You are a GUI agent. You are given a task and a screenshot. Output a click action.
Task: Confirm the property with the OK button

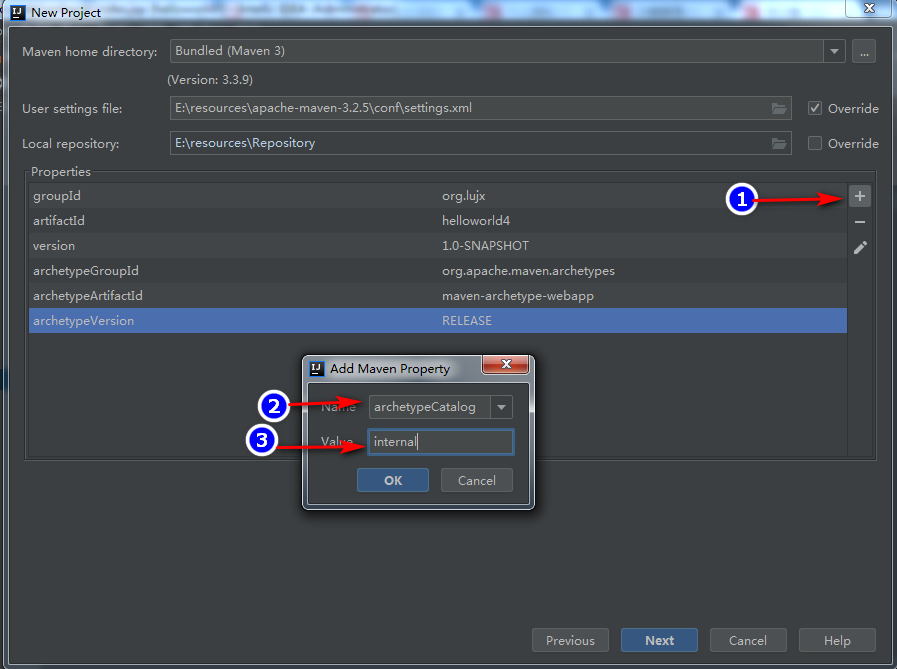coord(392,480)
